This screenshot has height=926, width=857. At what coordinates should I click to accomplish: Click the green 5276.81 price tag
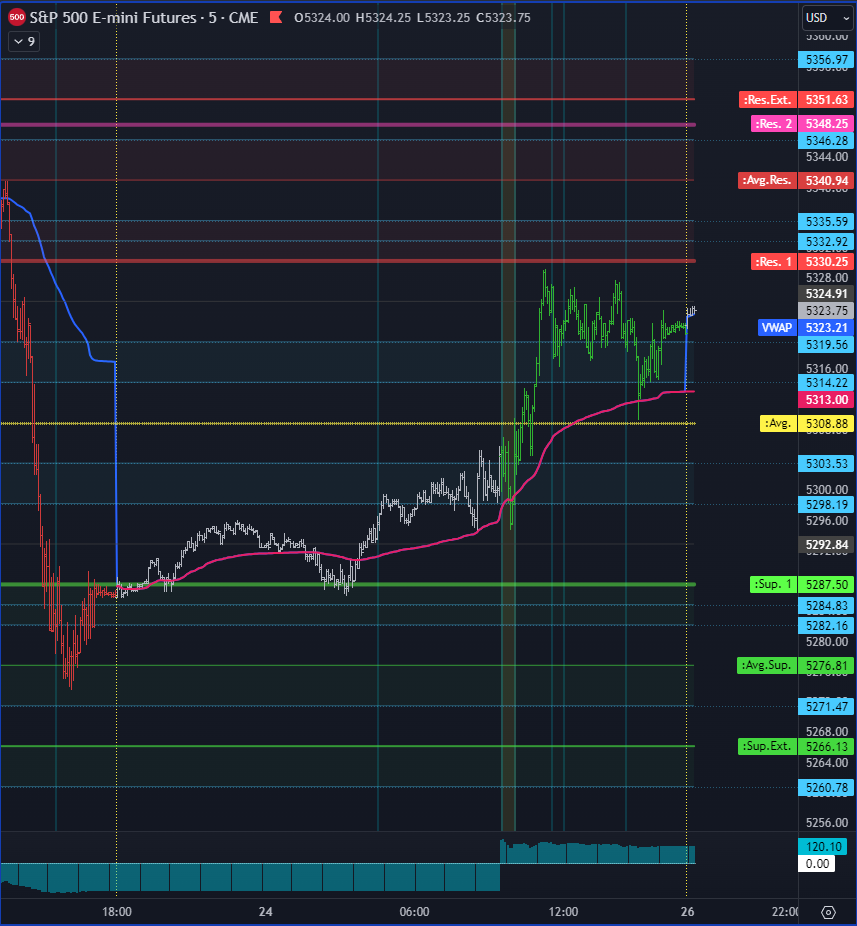click(826, 666)
